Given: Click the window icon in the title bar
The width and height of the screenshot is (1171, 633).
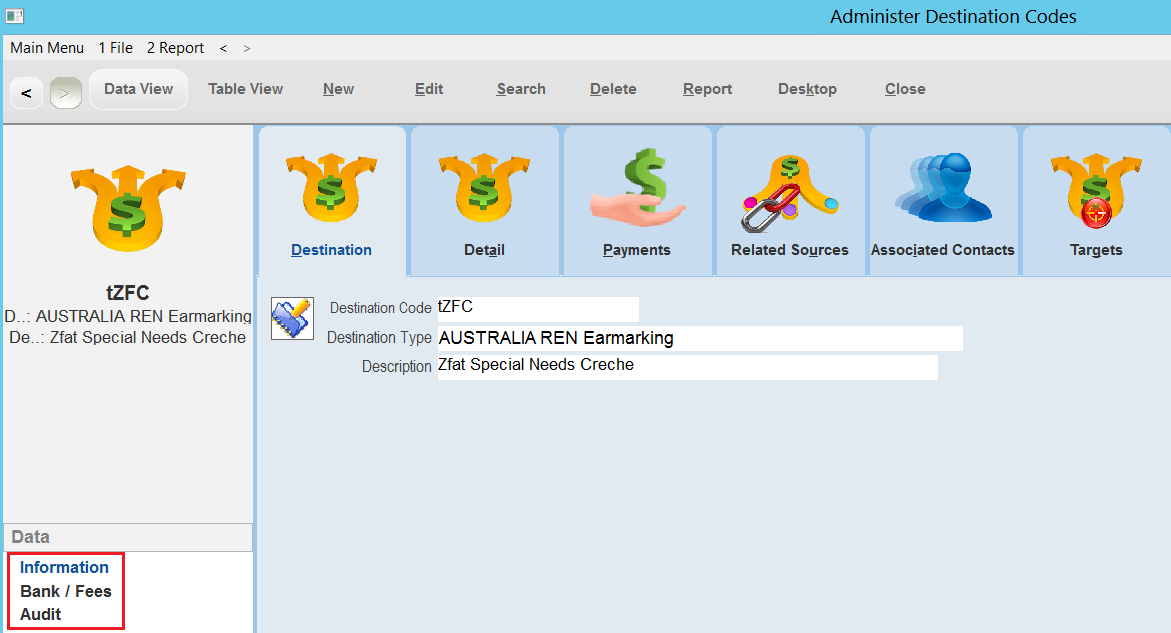Looking at the screenshot, I should pyautogui.click(x=15, y=16).
